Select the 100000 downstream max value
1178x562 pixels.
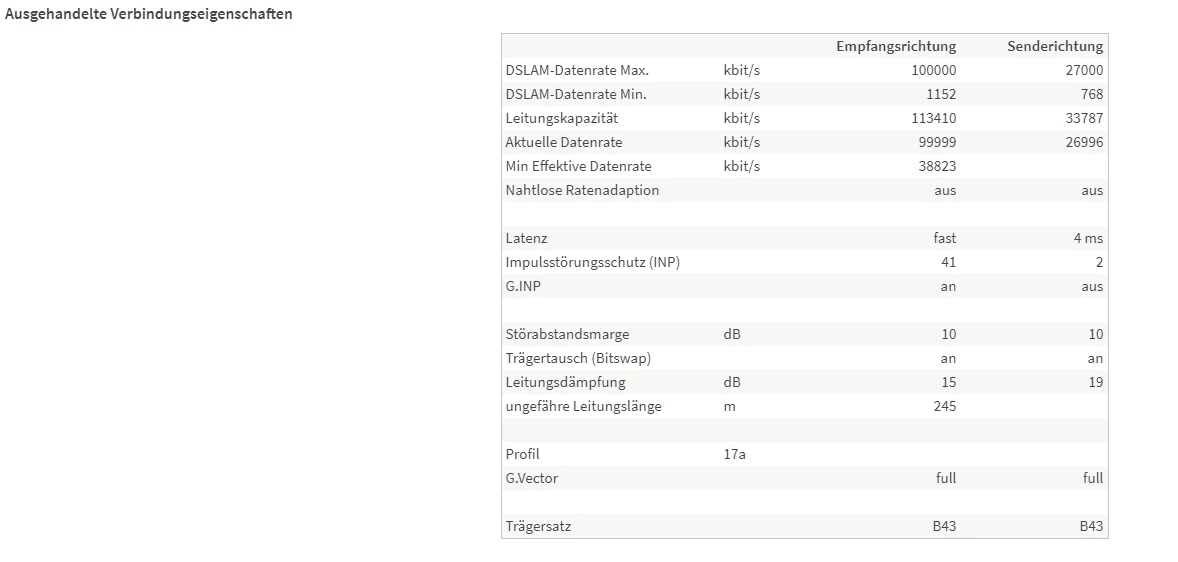pyautogui.click(x=933, y=70)
